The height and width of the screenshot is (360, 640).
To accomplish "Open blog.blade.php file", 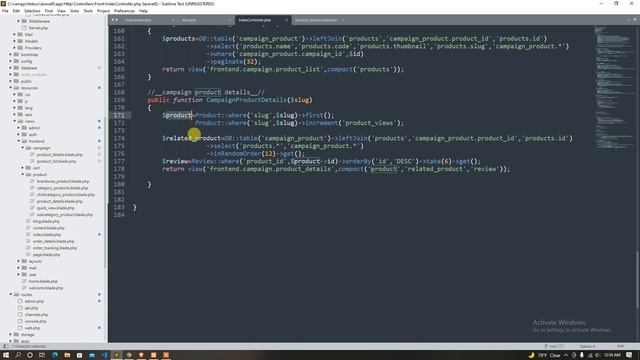I will (46, 221).
